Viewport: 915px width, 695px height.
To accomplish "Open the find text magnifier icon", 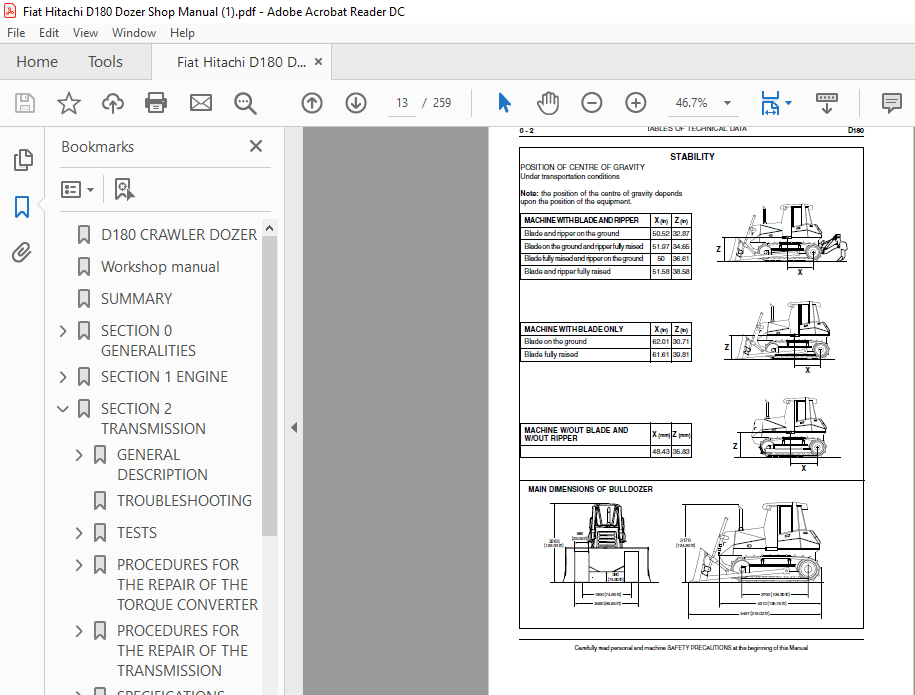I will tap(245, 103).
